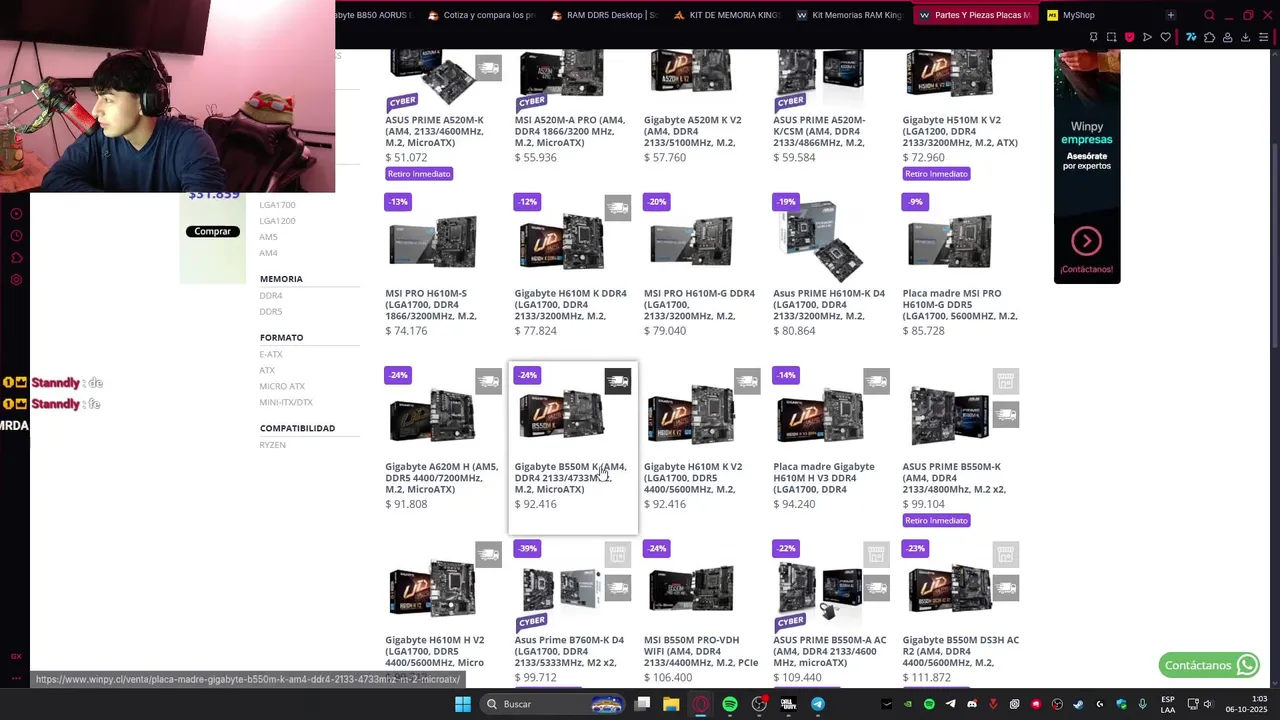Open the Placa madre MSI PRO H610M-G DDR5 link

(x=960, y=305)
